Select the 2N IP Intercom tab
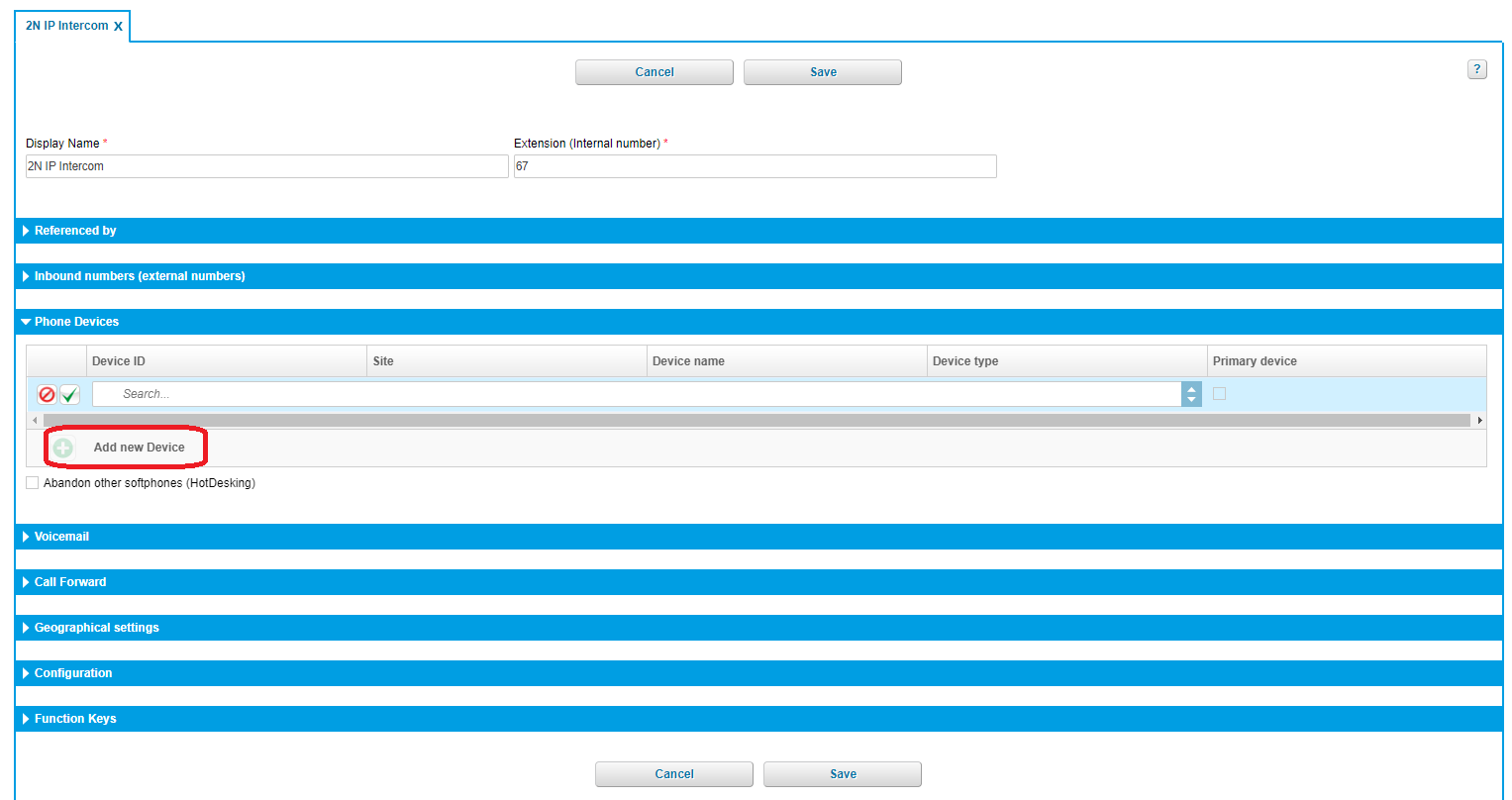Viewport: 1512px width, 800px height. coord(66,26)
